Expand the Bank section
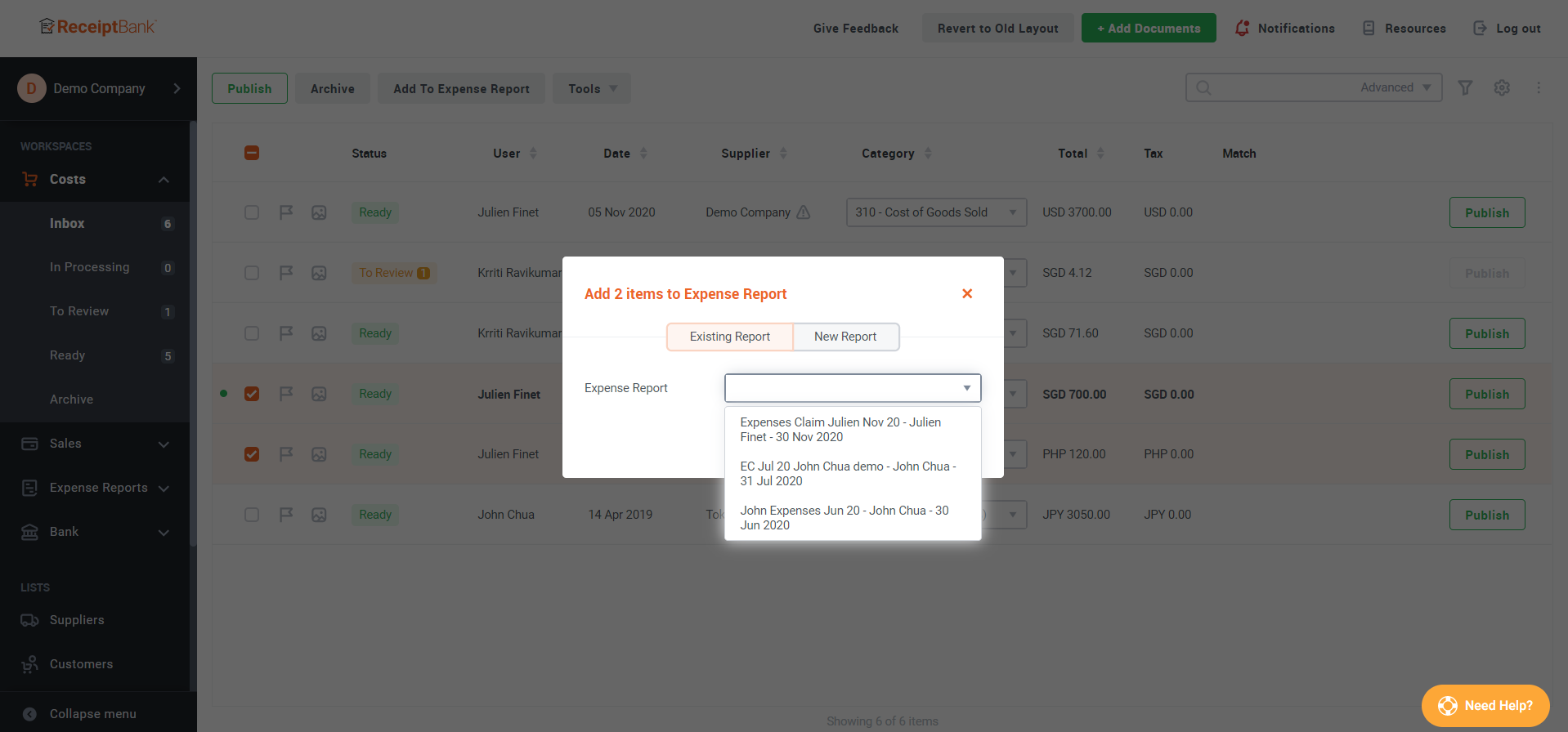The width and height of the screenshot is (1568, 732). (x=164, y=533)
